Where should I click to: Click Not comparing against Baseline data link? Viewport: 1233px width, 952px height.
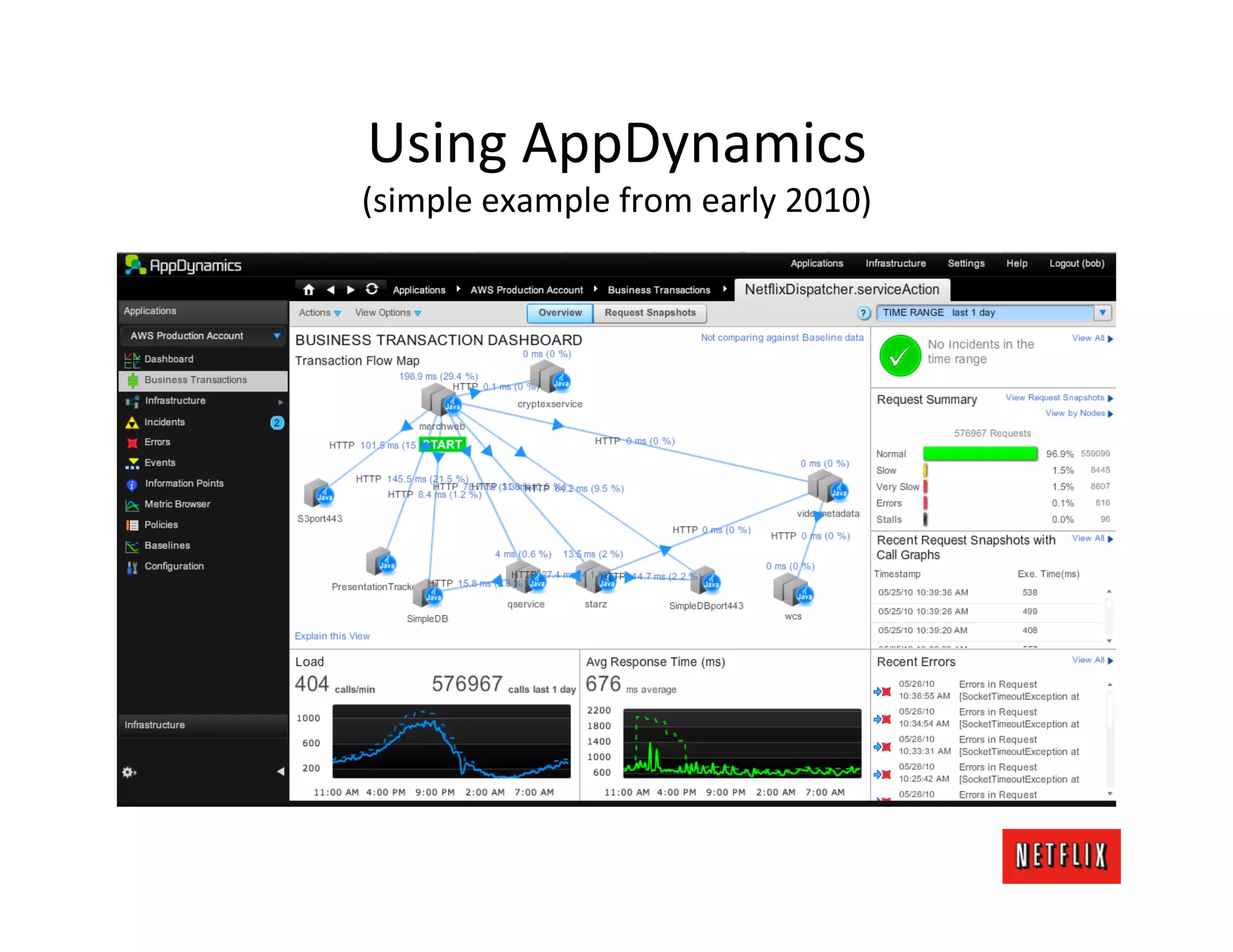[782, 338]
